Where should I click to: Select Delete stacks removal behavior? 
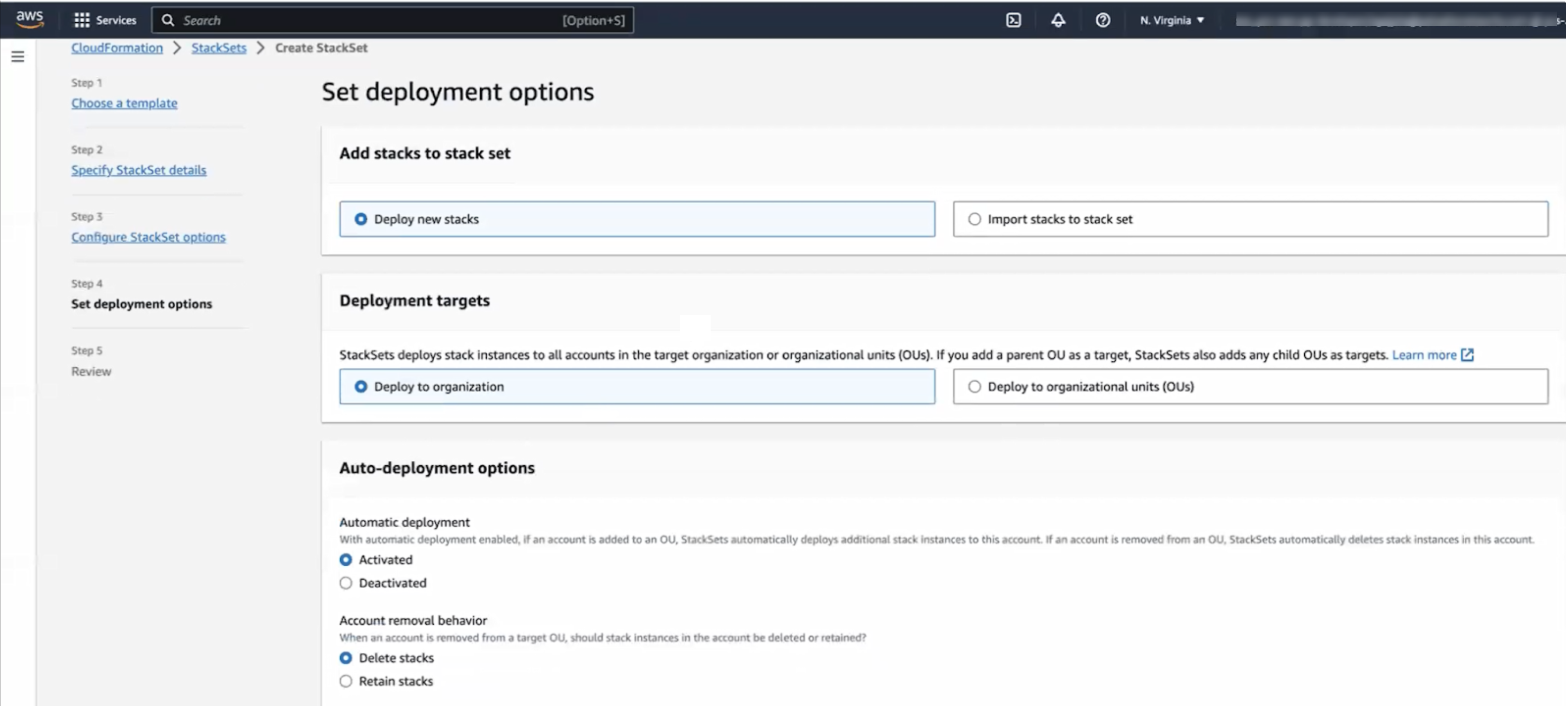pos(346,658)
